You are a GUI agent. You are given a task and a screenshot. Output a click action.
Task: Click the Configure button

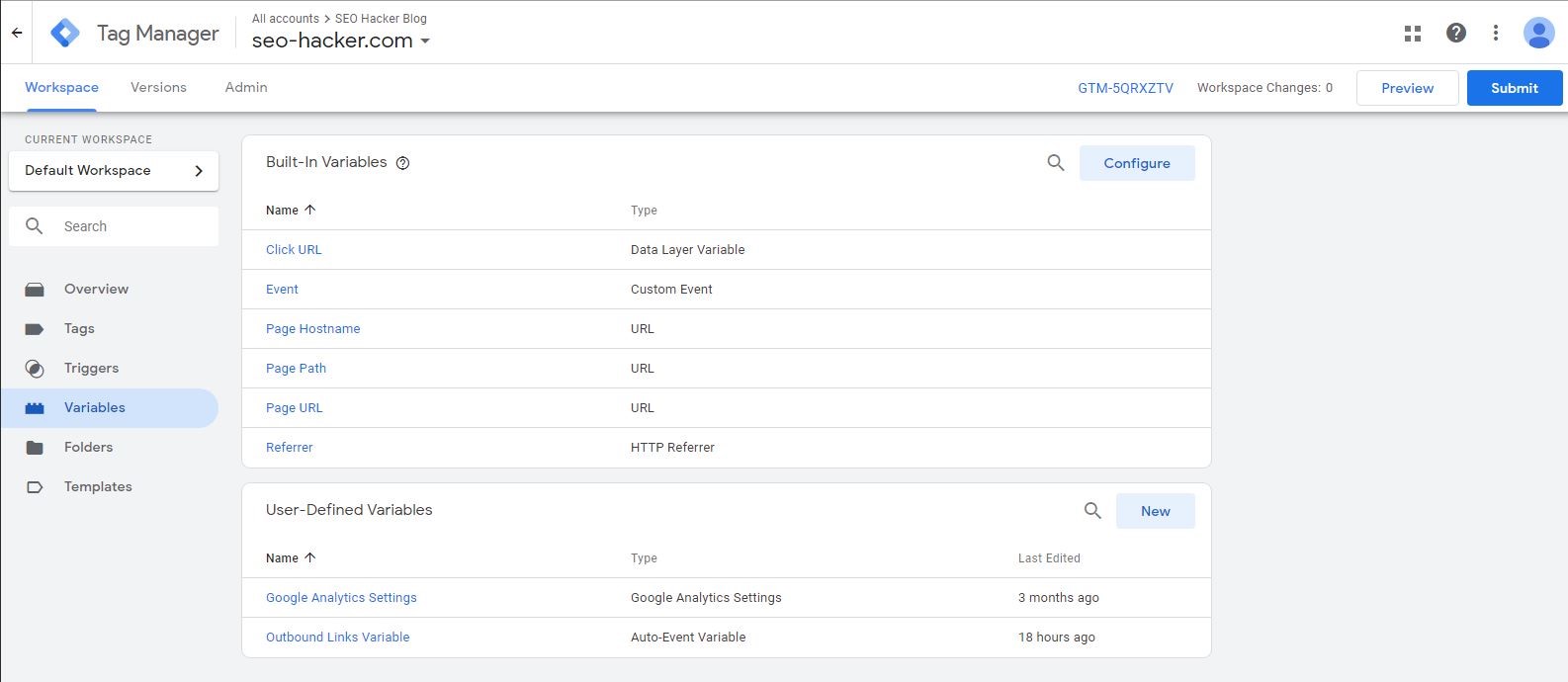point(1136,163)
